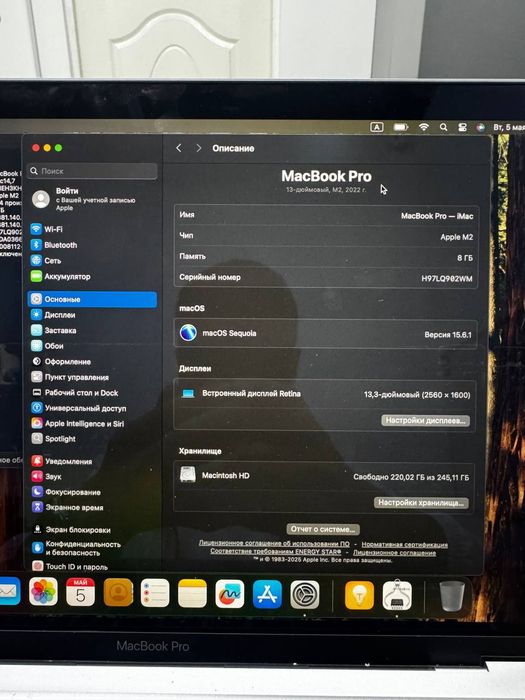This screenshot has height=700, width=525.
Task: Click the serial number H97LQ982WM
Action: 446,279
